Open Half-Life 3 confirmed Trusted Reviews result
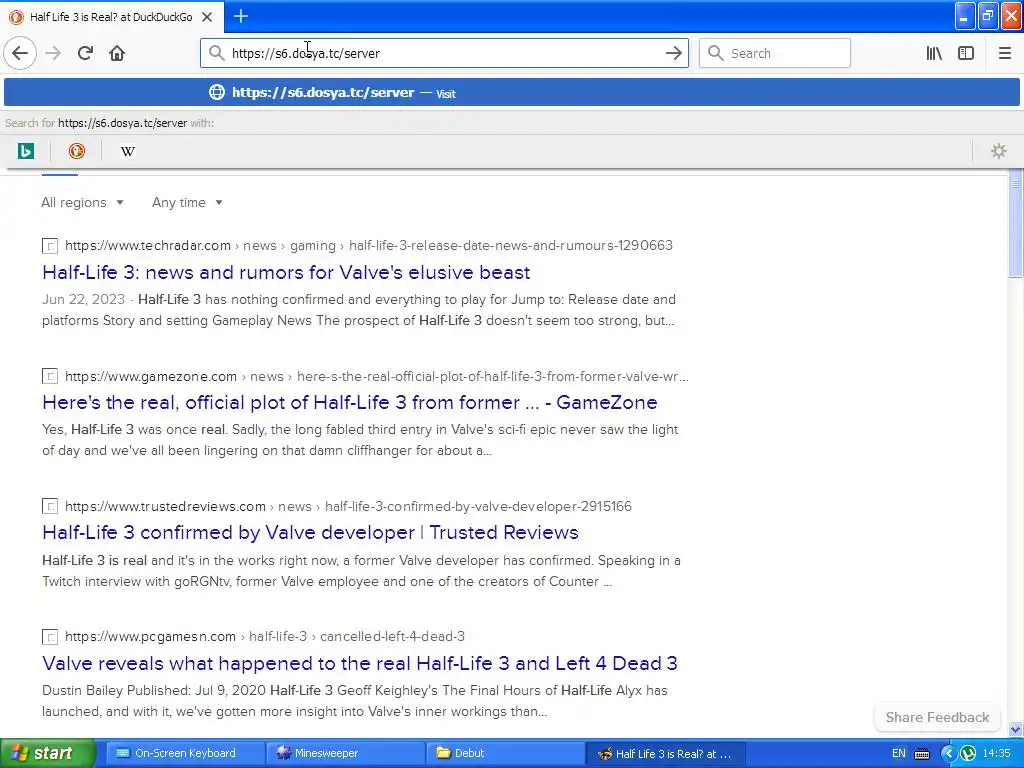1024x768 pixels. pos(310,532)
